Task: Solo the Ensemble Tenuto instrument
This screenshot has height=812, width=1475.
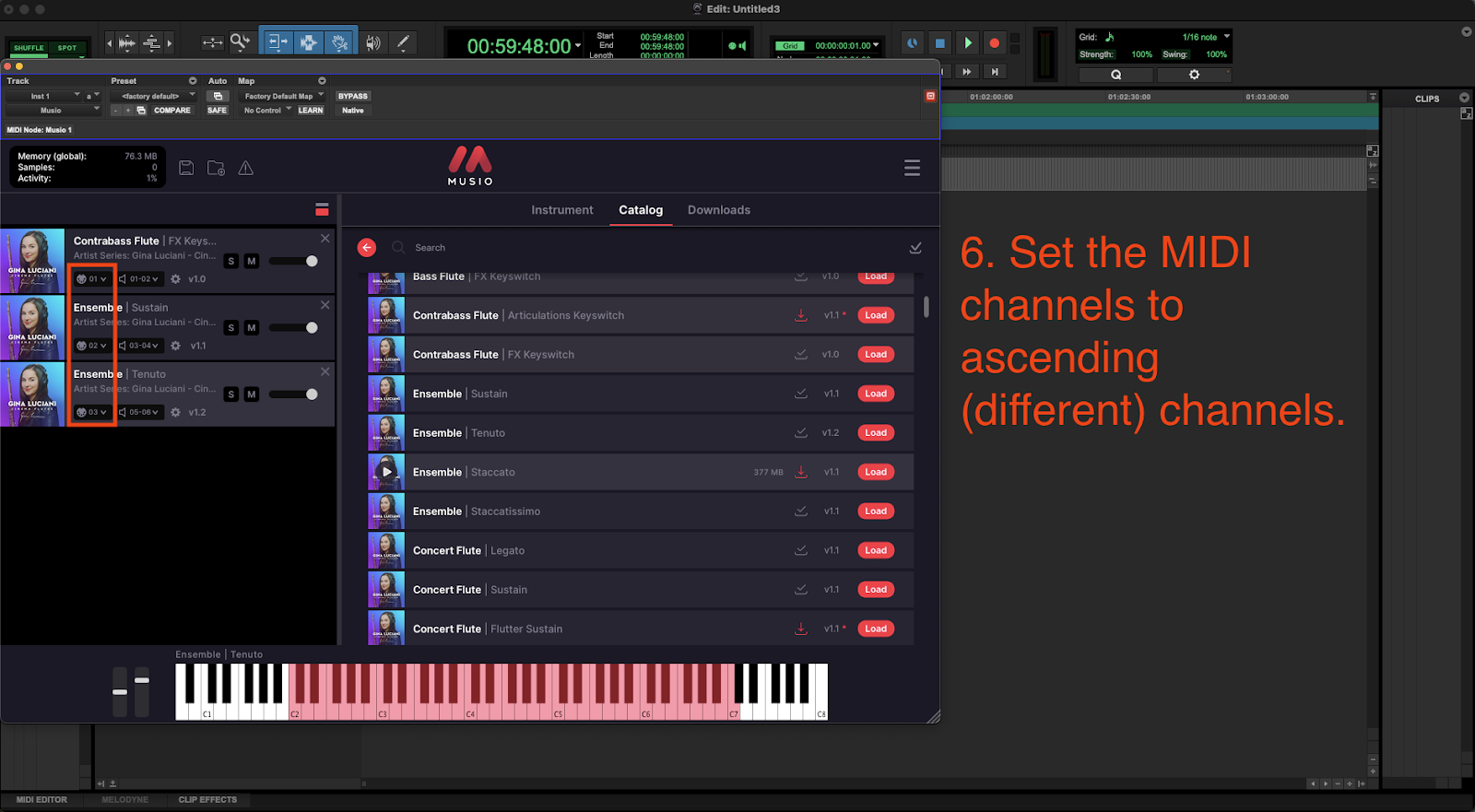Action: (231, 394)
